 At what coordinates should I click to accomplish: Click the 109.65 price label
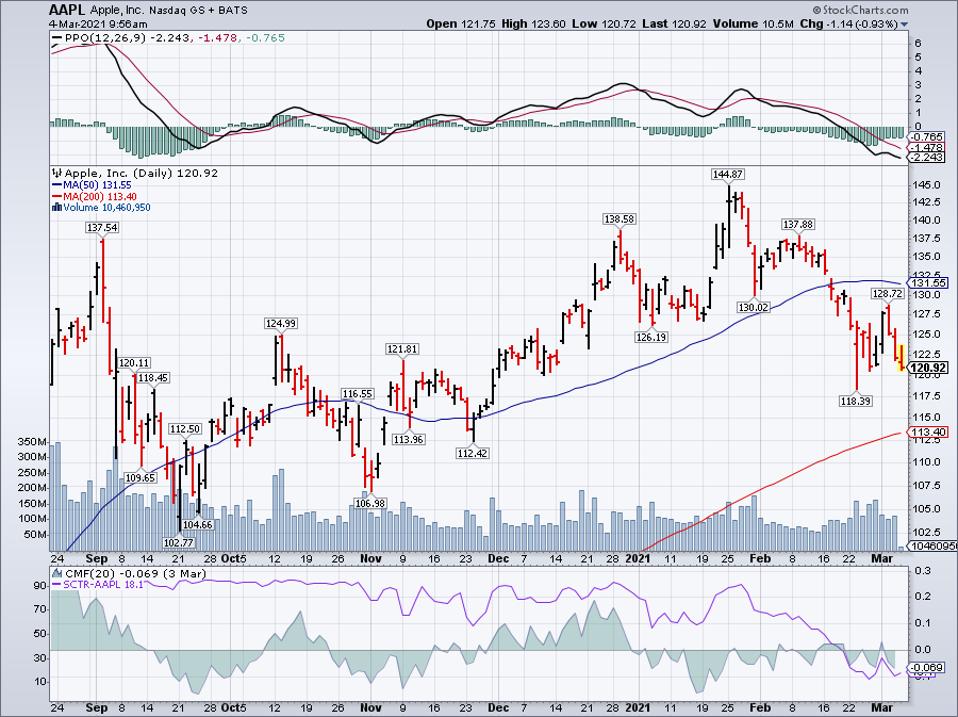point(140,478)
